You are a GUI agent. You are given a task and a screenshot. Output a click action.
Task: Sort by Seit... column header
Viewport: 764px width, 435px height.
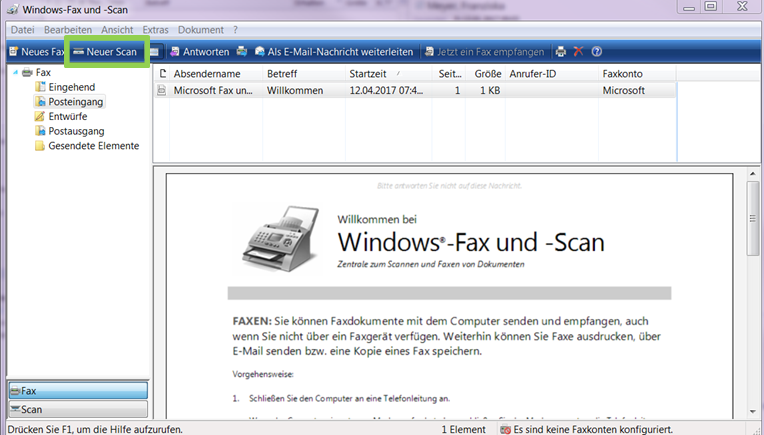[x=449, y=74]
